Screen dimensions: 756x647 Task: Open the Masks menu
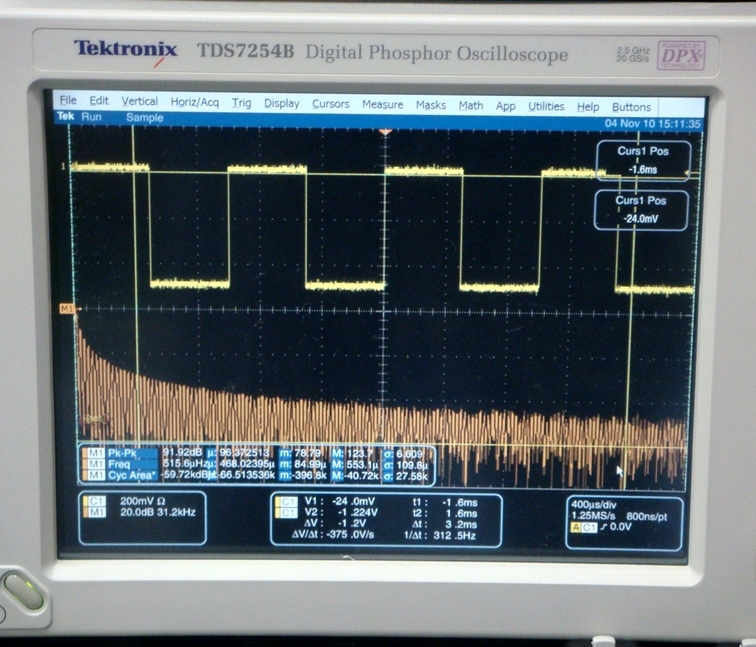pos(431,105)
